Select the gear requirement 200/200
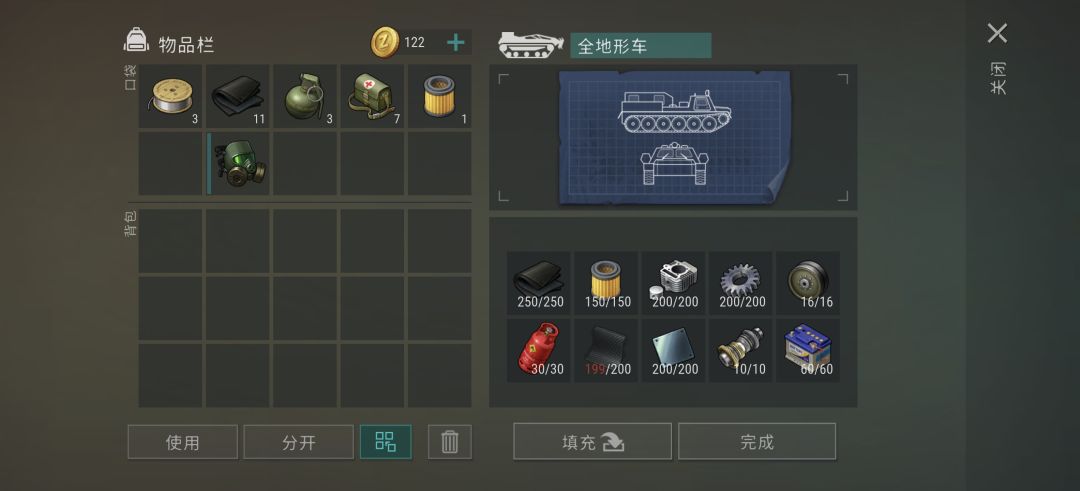Image resolution: width=1080 pixels, height=491 pixels. point(740,283)
